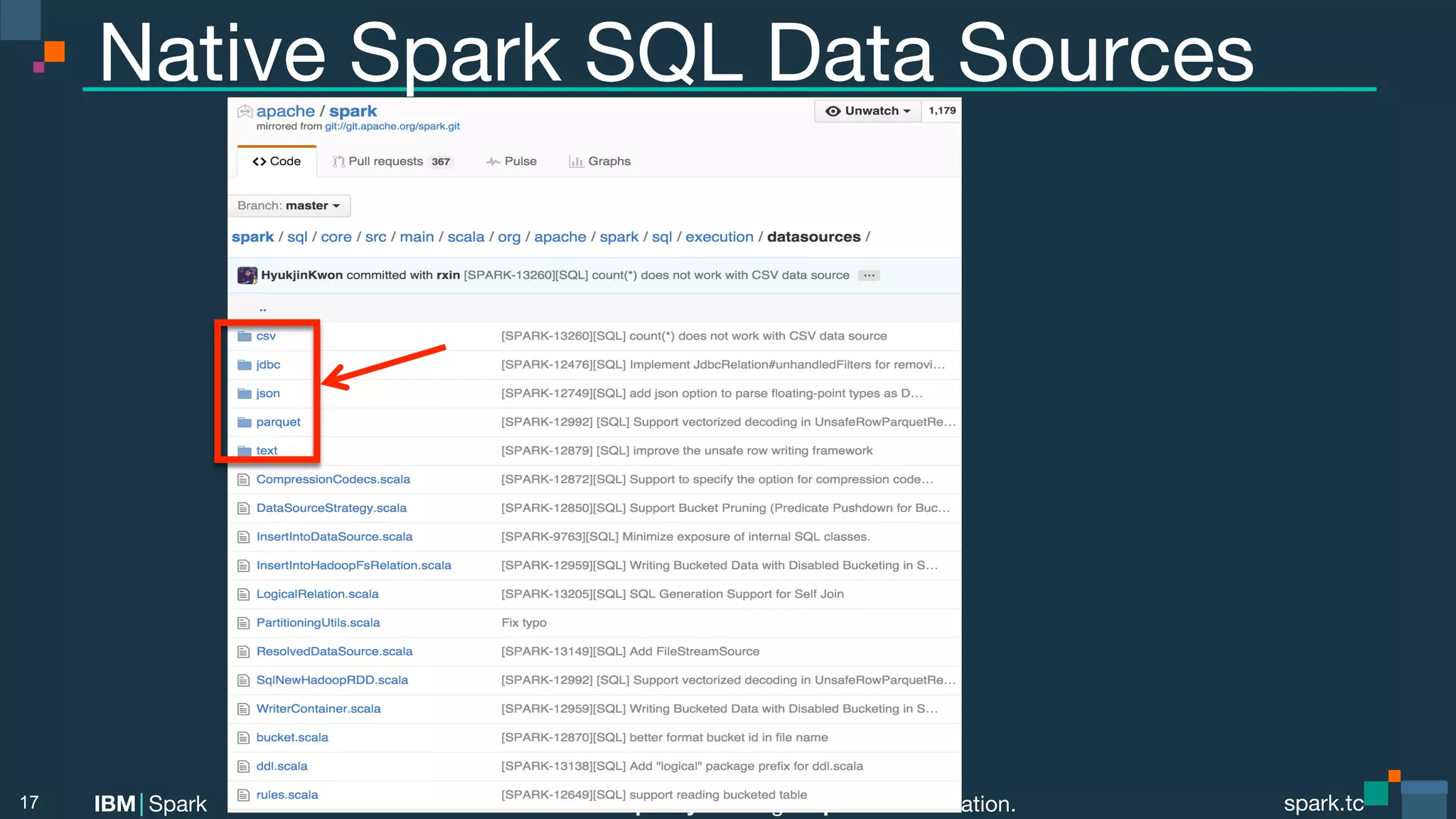Click HyukjinKwon's avatar thumbnail
Image resolution: width=1456 pixels, height=819 pixels.
coord(247,275)
